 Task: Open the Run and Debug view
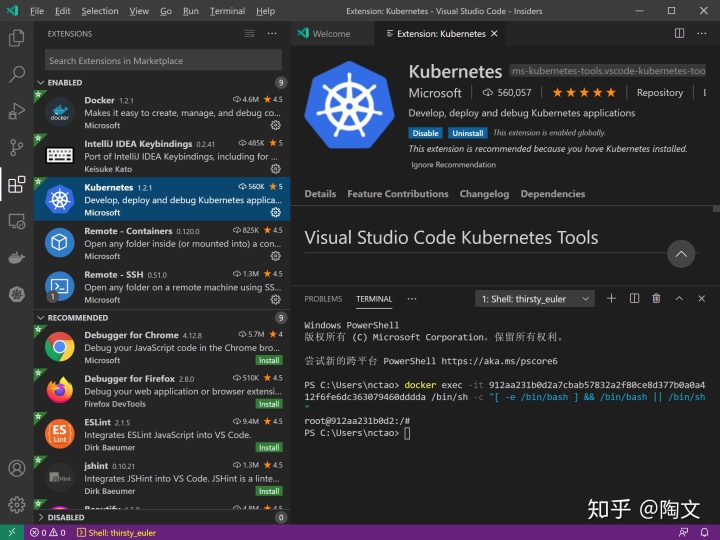(x=17, y=111)
